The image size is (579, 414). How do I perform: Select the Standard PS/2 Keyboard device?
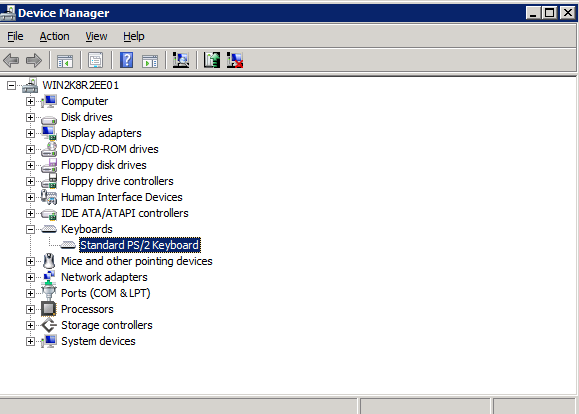pos(140,245)
